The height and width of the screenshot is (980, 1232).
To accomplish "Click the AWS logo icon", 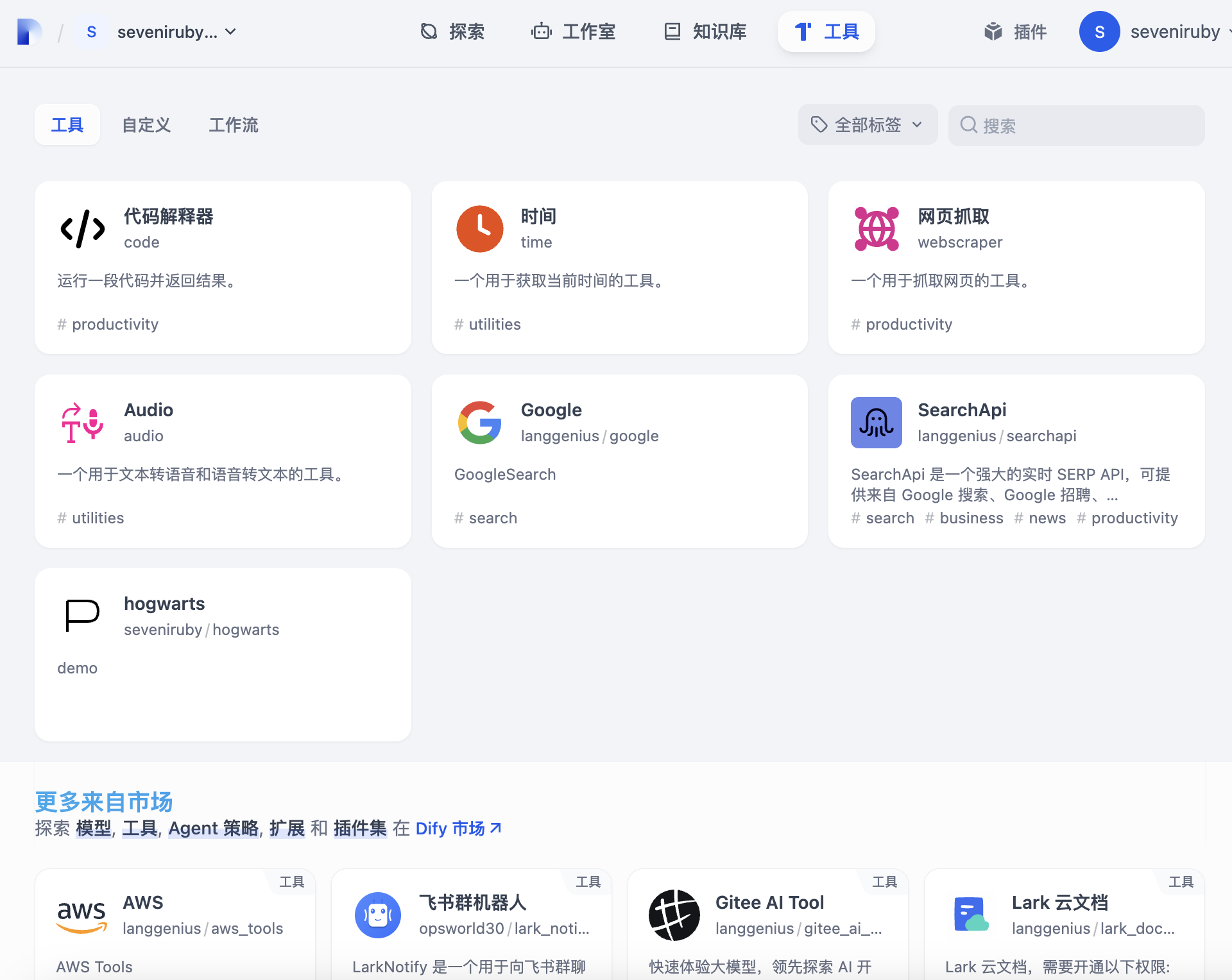I will coord(81,915).
